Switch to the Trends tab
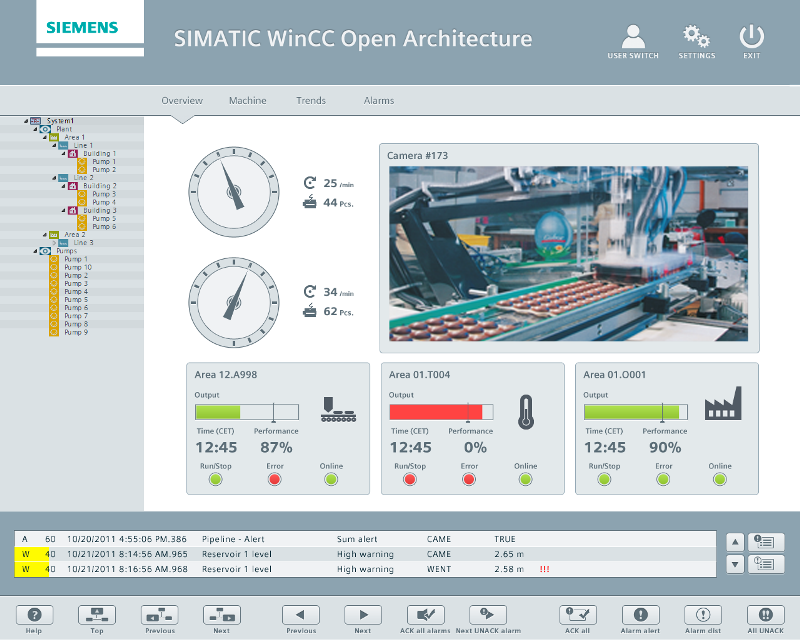This screenshot has height=640, width=800. pyautogui.click(x=311, y=101)
